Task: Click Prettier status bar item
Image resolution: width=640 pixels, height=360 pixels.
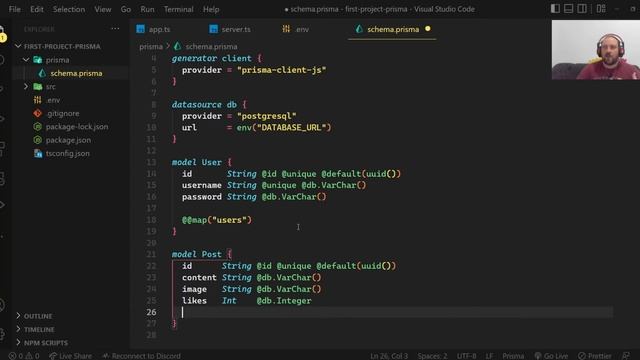Action: point(595,356)
